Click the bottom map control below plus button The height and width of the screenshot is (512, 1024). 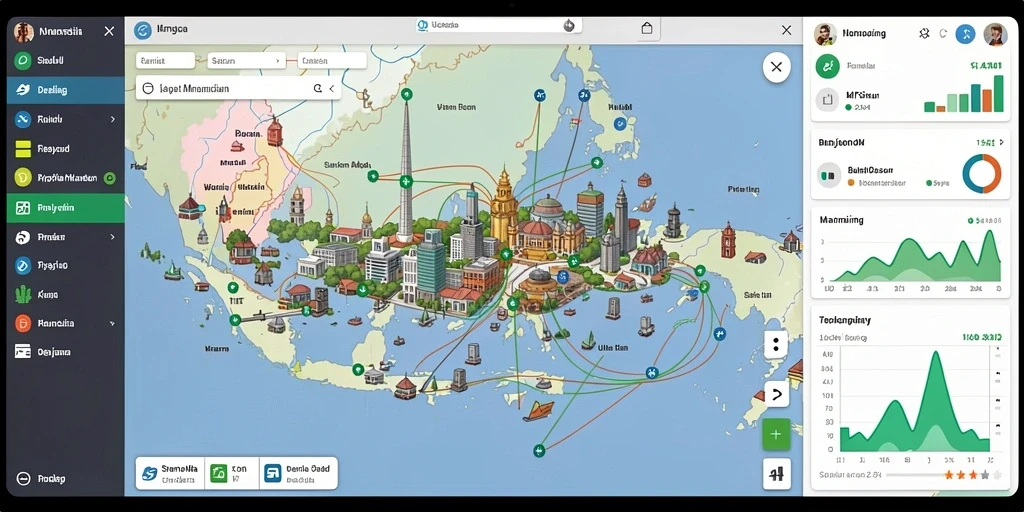point(776,474)
